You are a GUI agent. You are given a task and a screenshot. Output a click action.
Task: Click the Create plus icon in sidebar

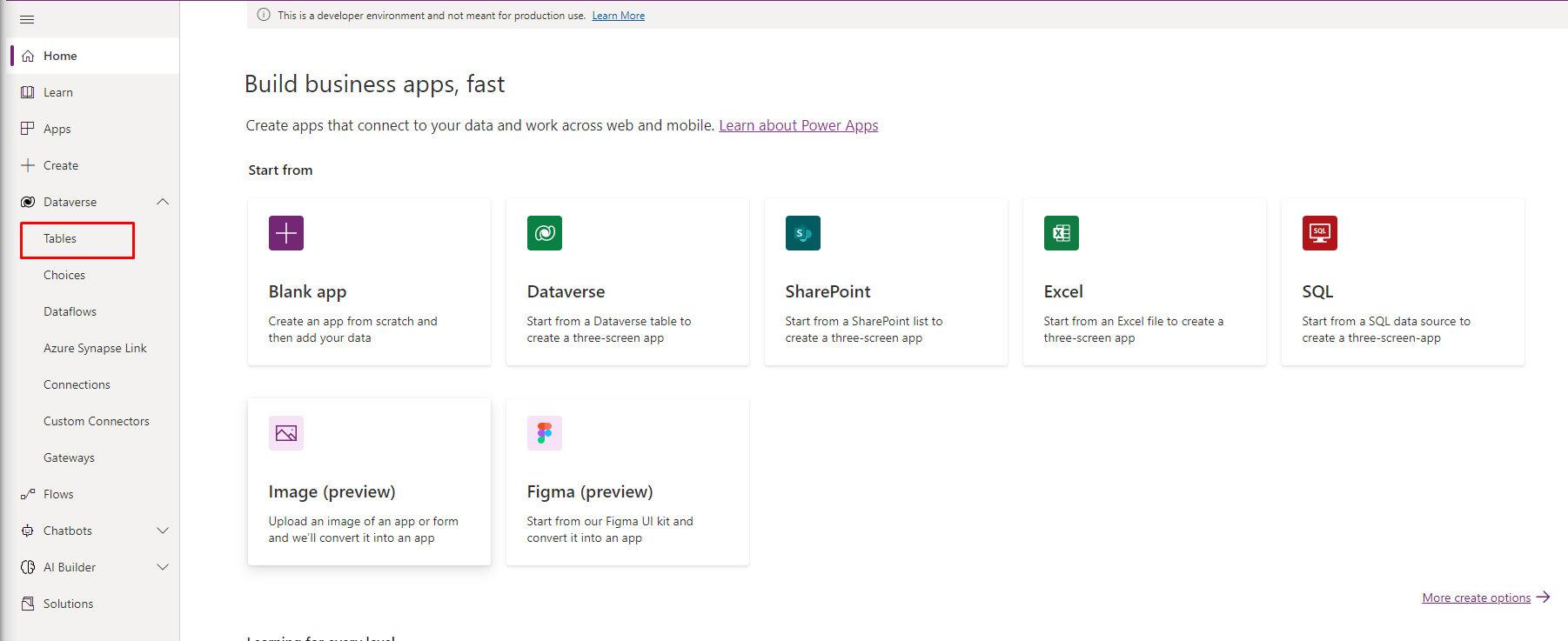click(x=28, y=165)
